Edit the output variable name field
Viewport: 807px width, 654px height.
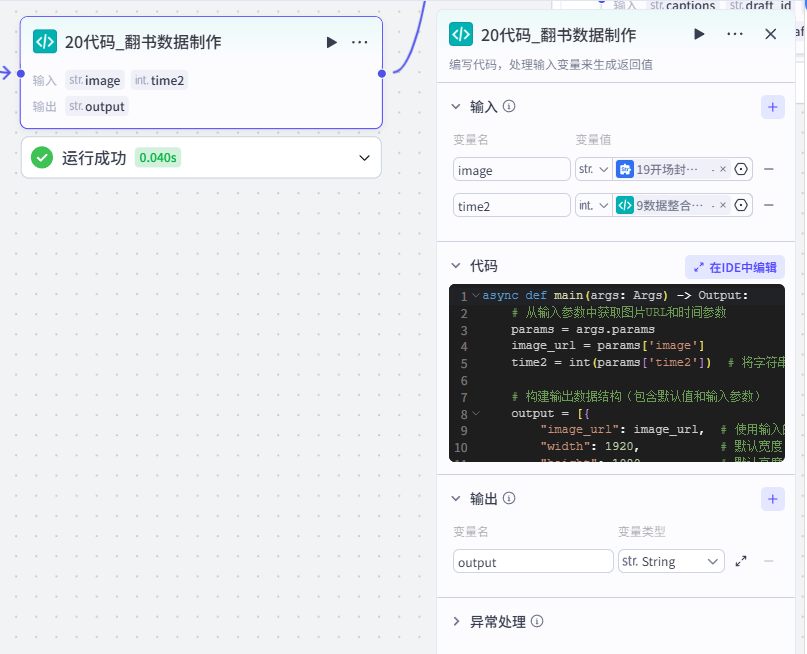(533, 561)
